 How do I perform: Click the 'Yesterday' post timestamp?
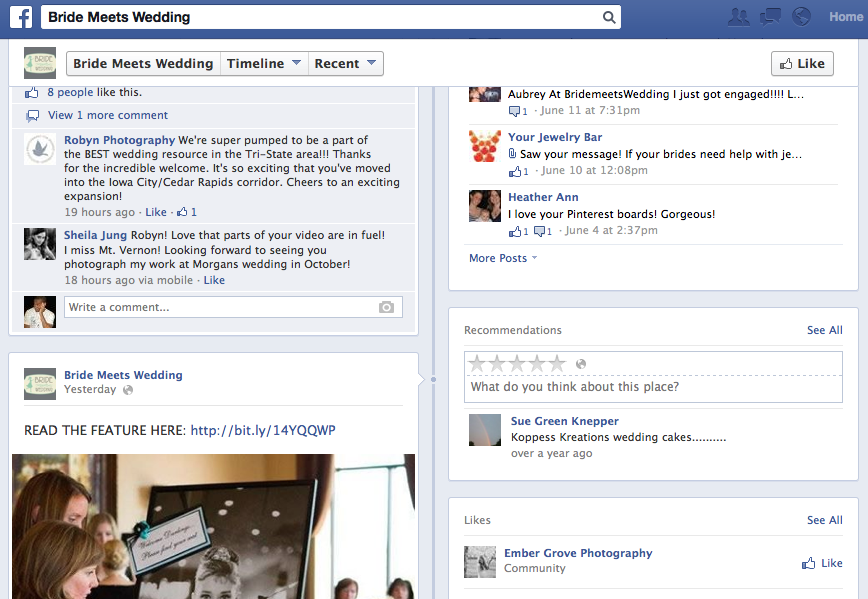point(90,389)
